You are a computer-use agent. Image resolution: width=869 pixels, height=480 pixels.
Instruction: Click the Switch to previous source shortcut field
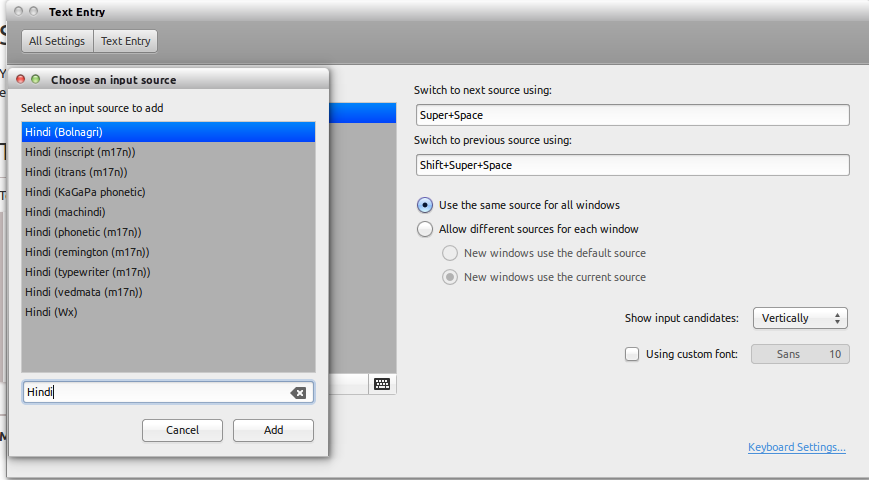pos(632,165)
